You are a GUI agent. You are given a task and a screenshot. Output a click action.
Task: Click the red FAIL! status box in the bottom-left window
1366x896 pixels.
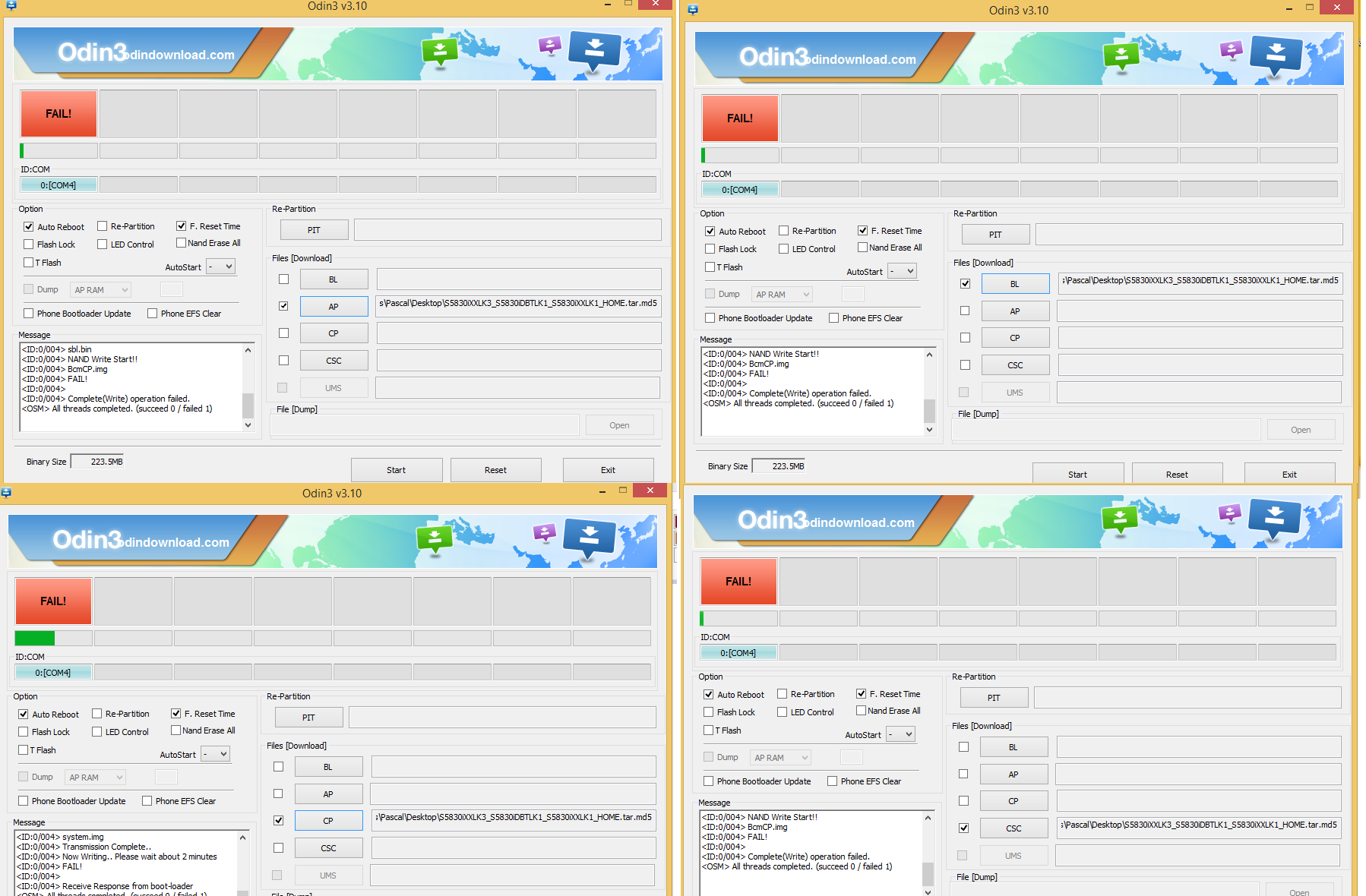(53, 601)
